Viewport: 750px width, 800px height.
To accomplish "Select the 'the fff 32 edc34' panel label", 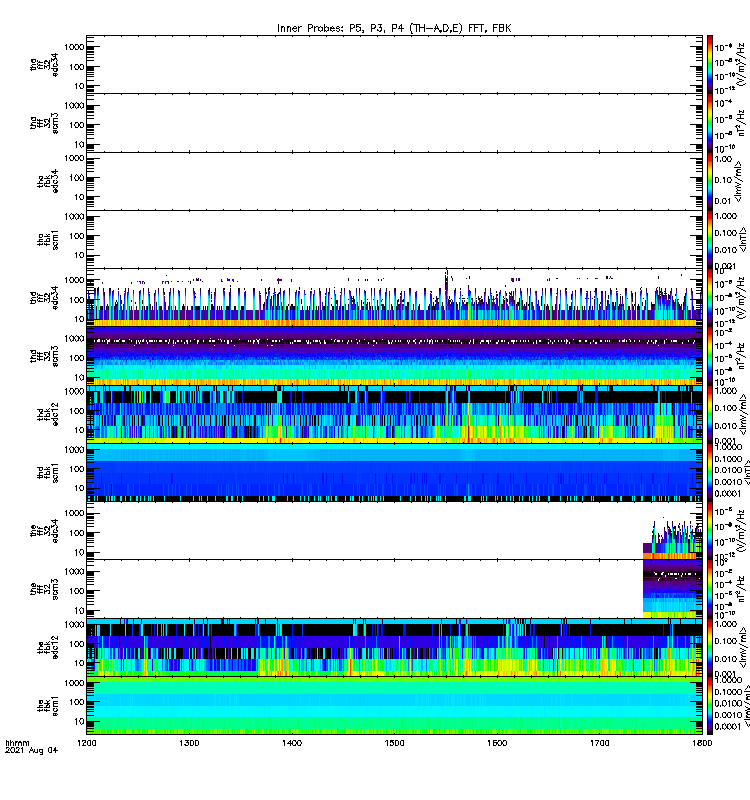I will tap(44, 531).
